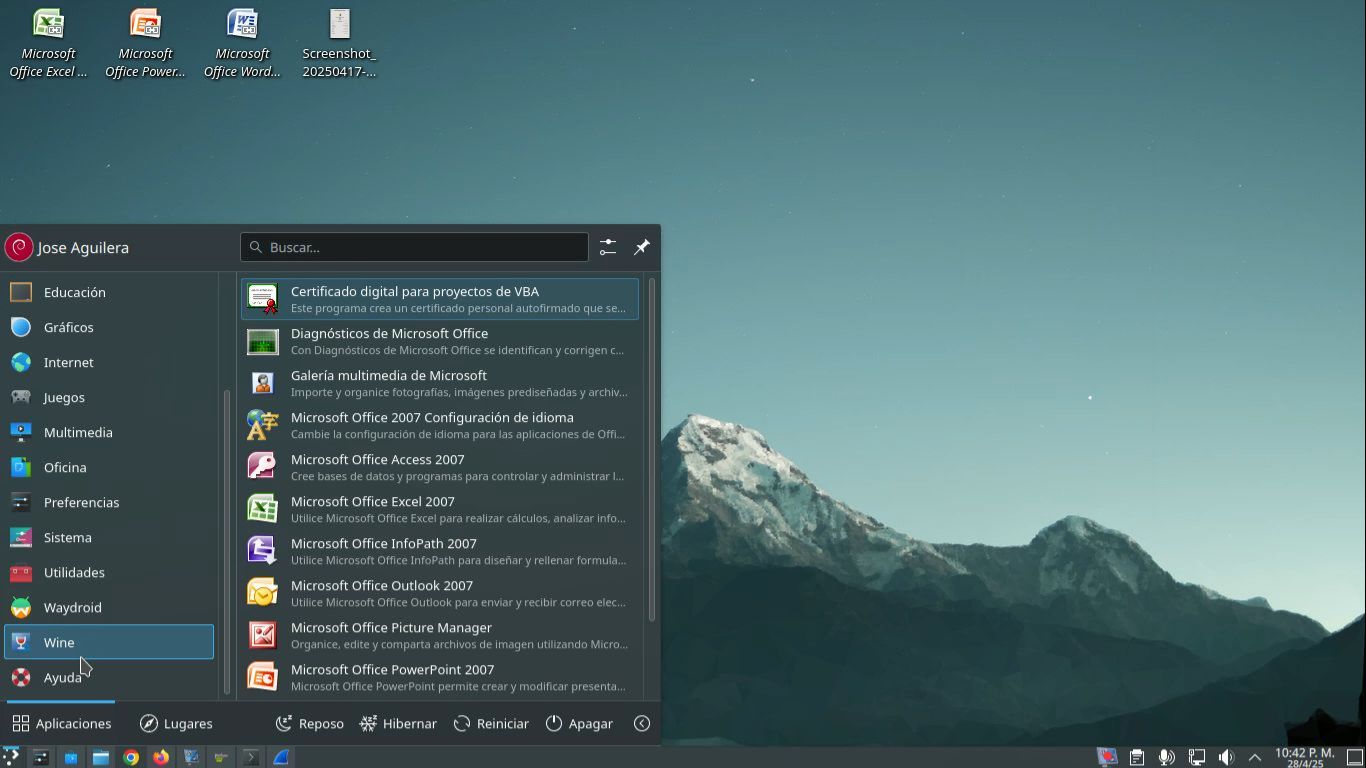Launch Diagnósticos de Microsoft Office
This screenshot has width=1366, height=768.
pos(440,341)
